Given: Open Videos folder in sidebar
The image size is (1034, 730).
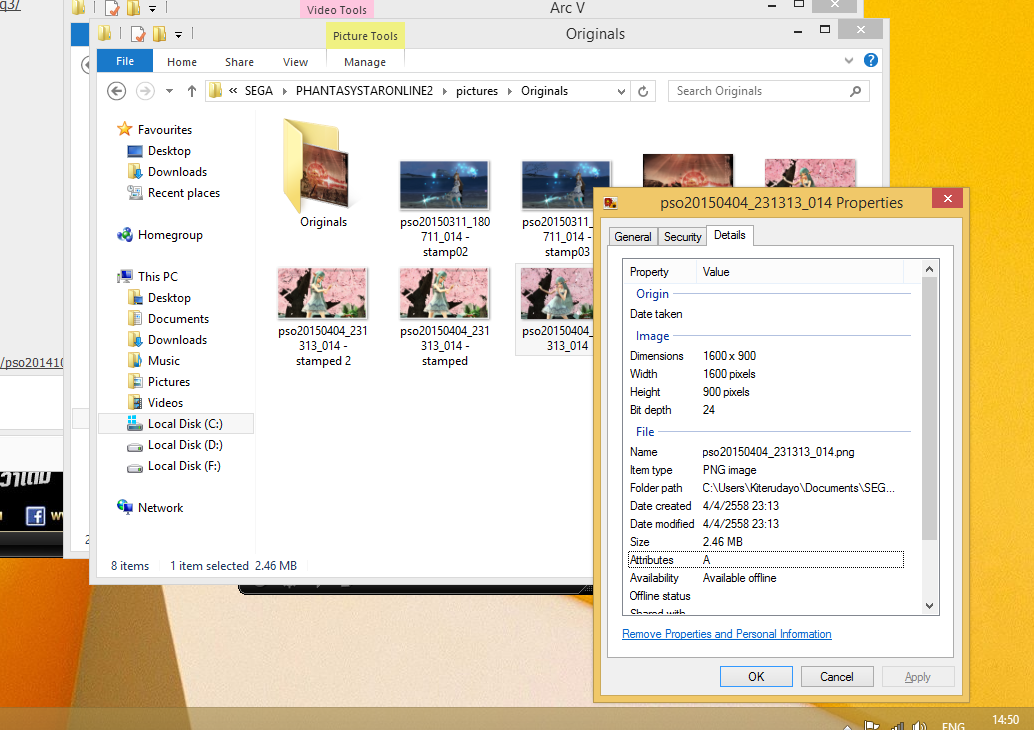Looking at the screenshot, I should pos(165,403).
